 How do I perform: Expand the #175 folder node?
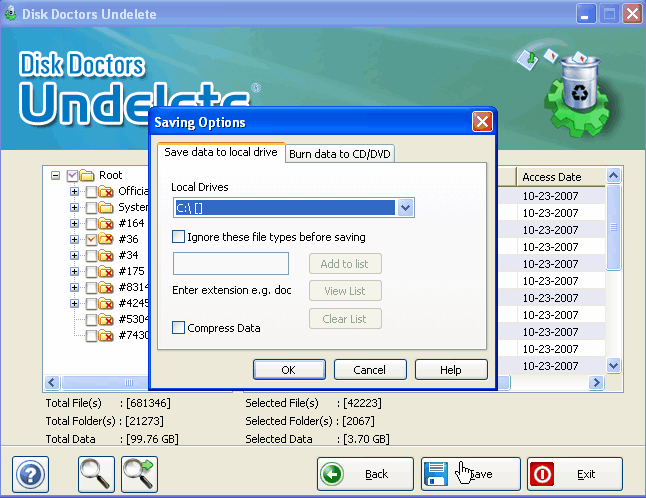coord(74,272)
